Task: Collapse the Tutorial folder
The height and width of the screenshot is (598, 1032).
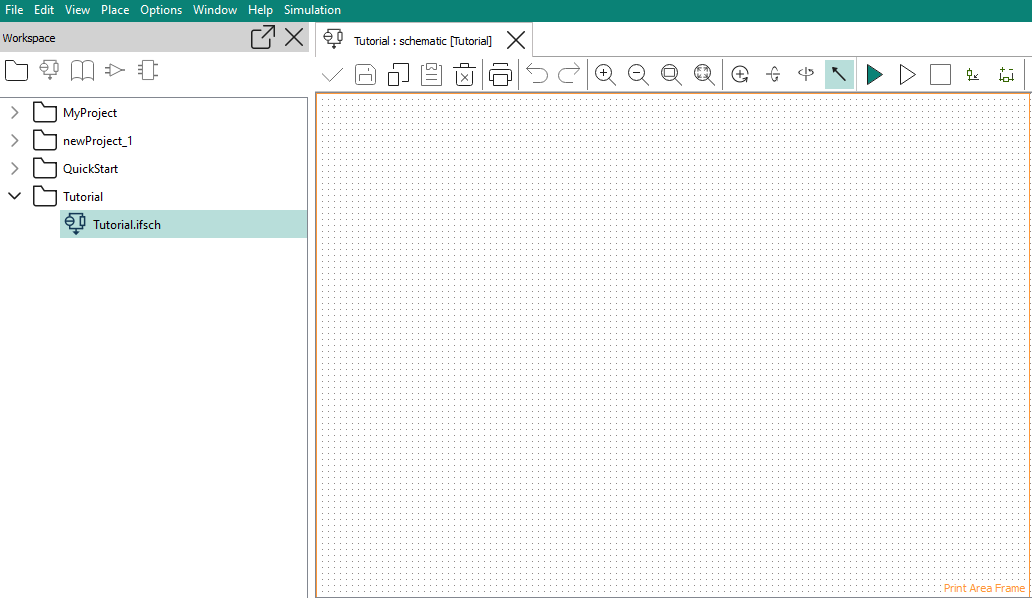Action: tap(14, 196)
